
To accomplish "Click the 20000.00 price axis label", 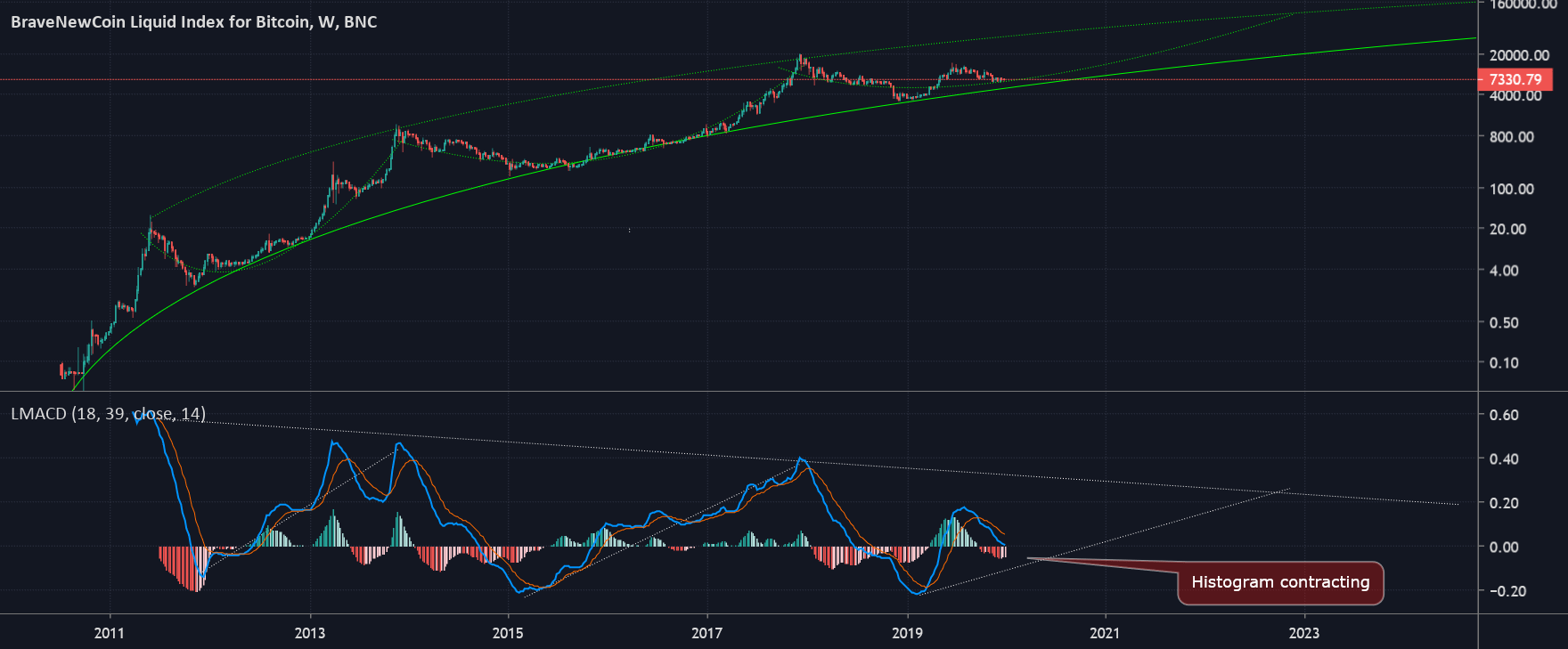I will coord(1519,55).
